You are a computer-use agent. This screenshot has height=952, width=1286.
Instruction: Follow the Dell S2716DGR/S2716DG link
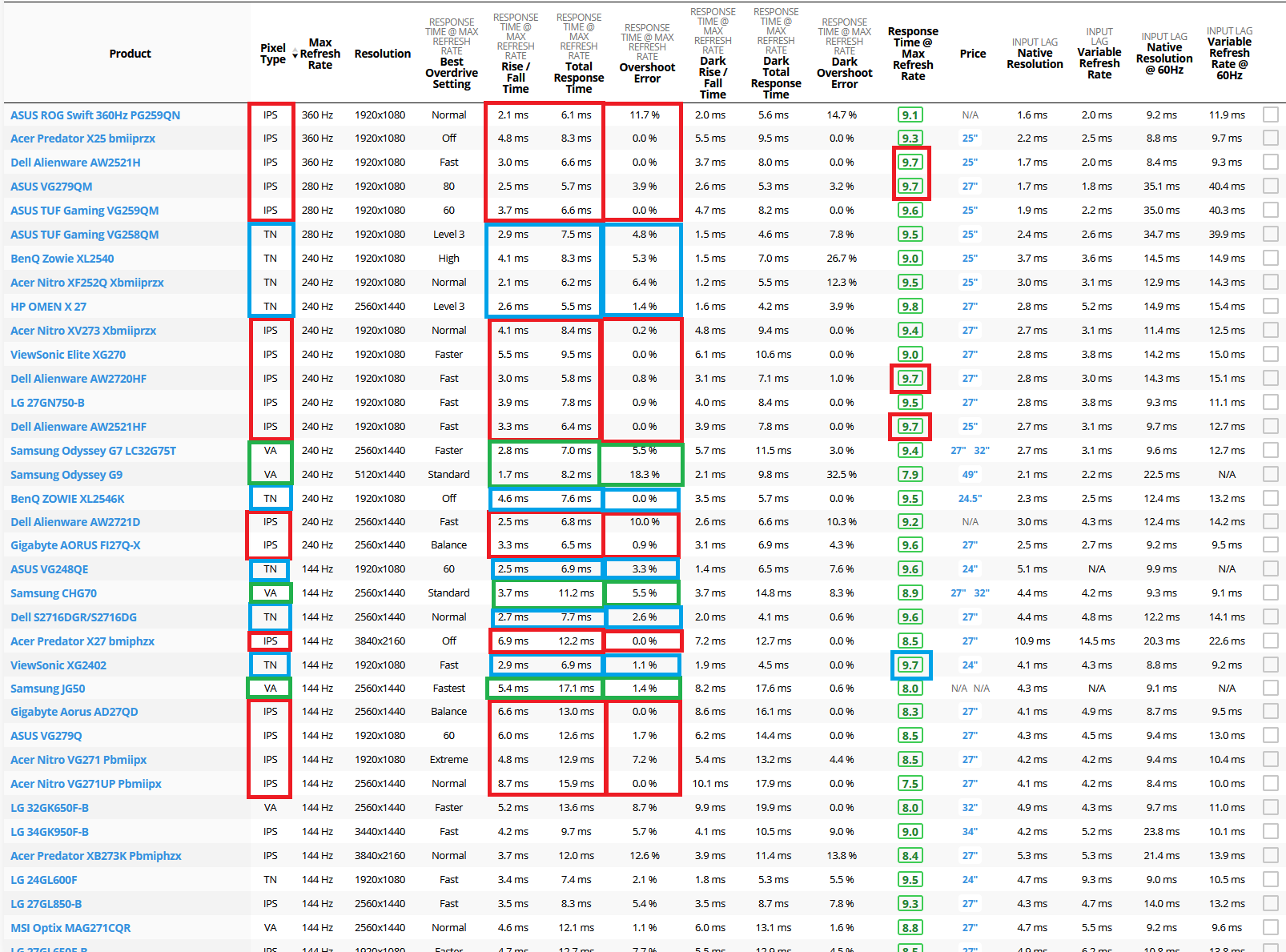pyautogui.click(x=74, y=617)
